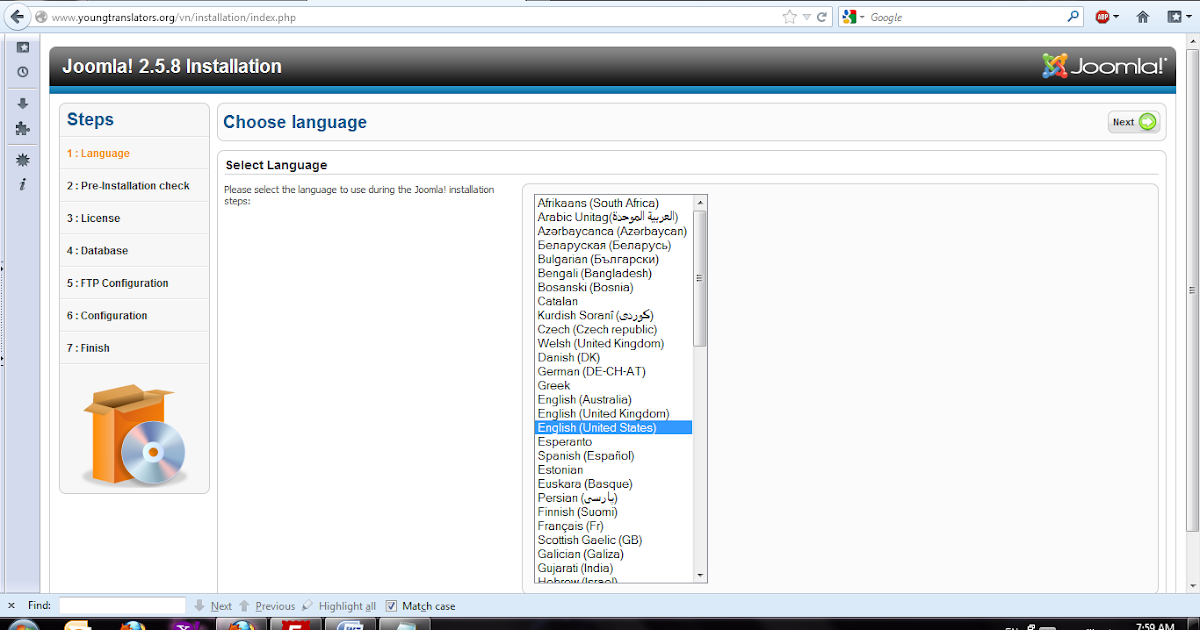Choose Esperanto language option

(x=613, y=441)
